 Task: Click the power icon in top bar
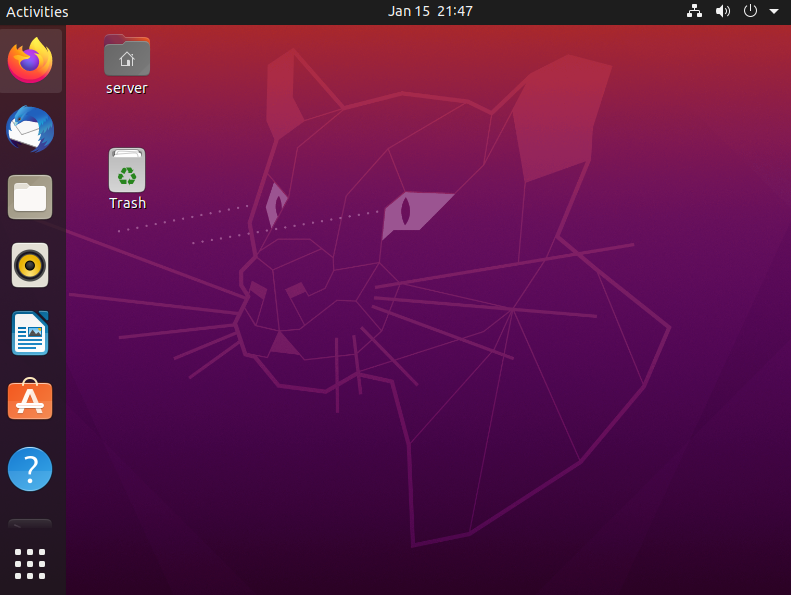pyautogui.click(x=750, y=11)
